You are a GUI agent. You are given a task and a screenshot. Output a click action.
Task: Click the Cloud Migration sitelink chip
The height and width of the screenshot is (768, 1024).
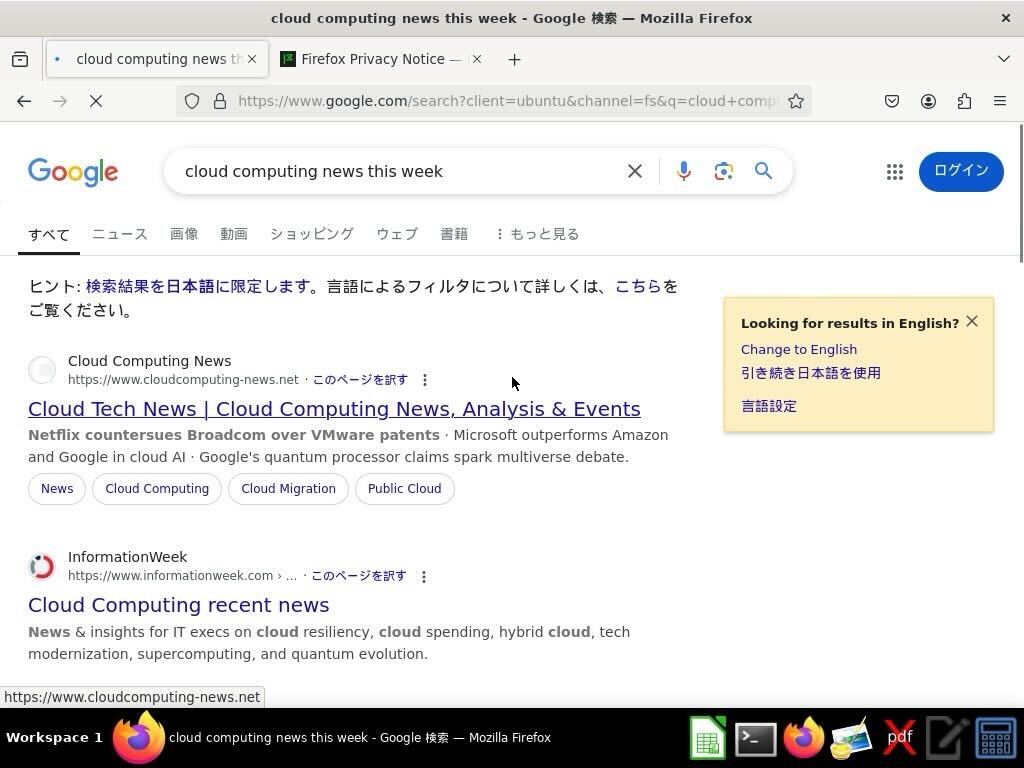pos(288,489)
